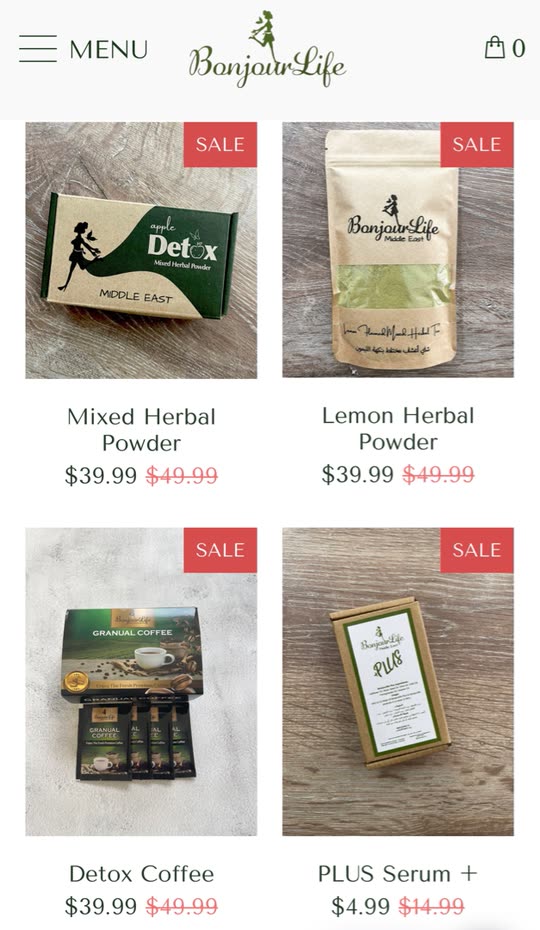The height and width of the screenshot is (930, 540).
Task: Open the Lemon Herbal pouch product image
Action: [398, 250]
